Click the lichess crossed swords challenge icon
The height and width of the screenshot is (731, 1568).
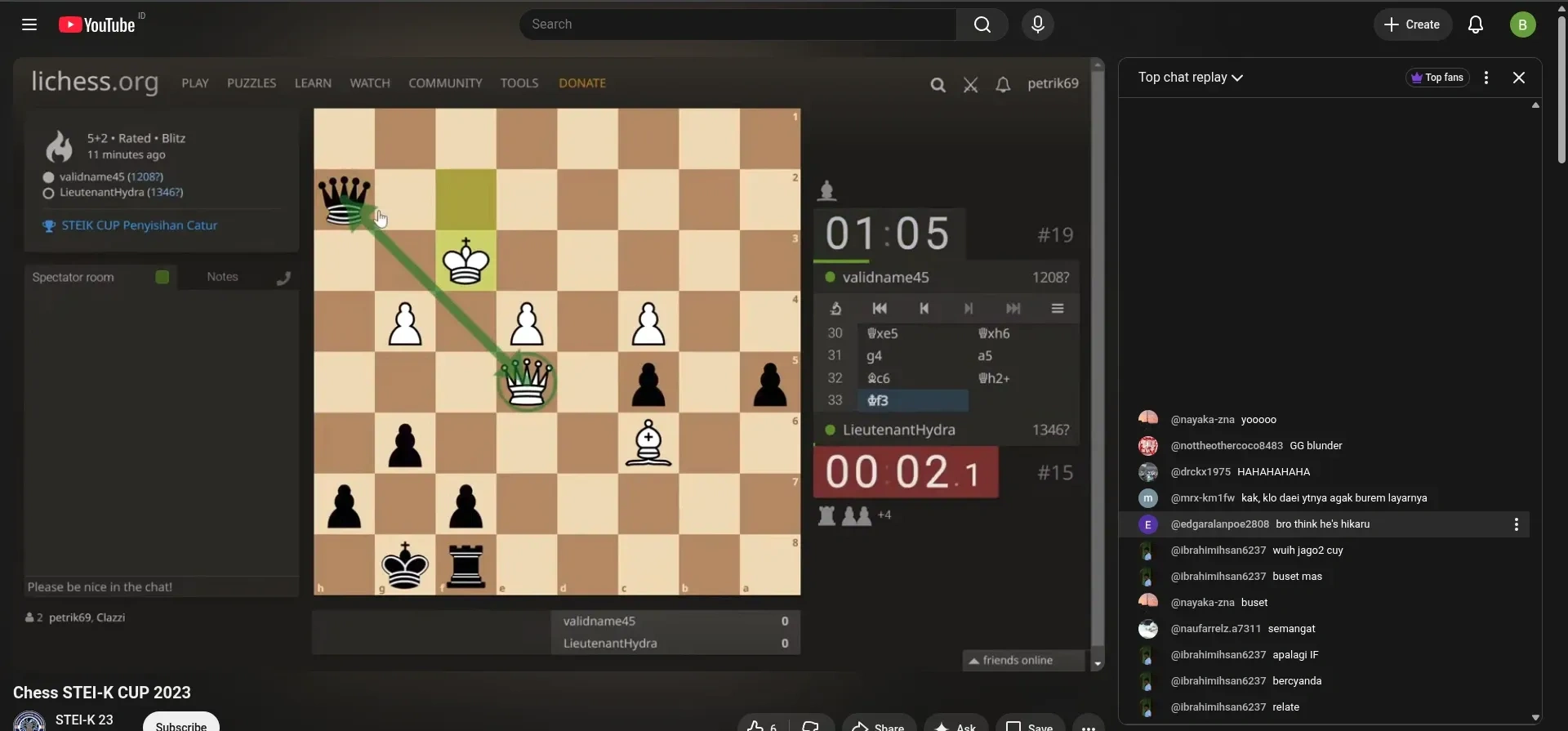coord(970,85)
